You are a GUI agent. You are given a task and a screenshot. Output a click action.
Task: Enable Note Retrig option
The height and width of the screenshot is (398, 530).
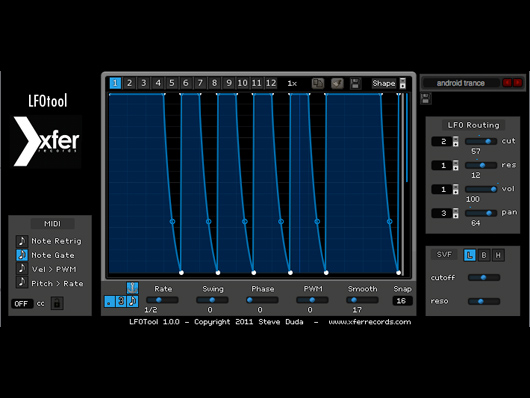(x=22, y=241)
